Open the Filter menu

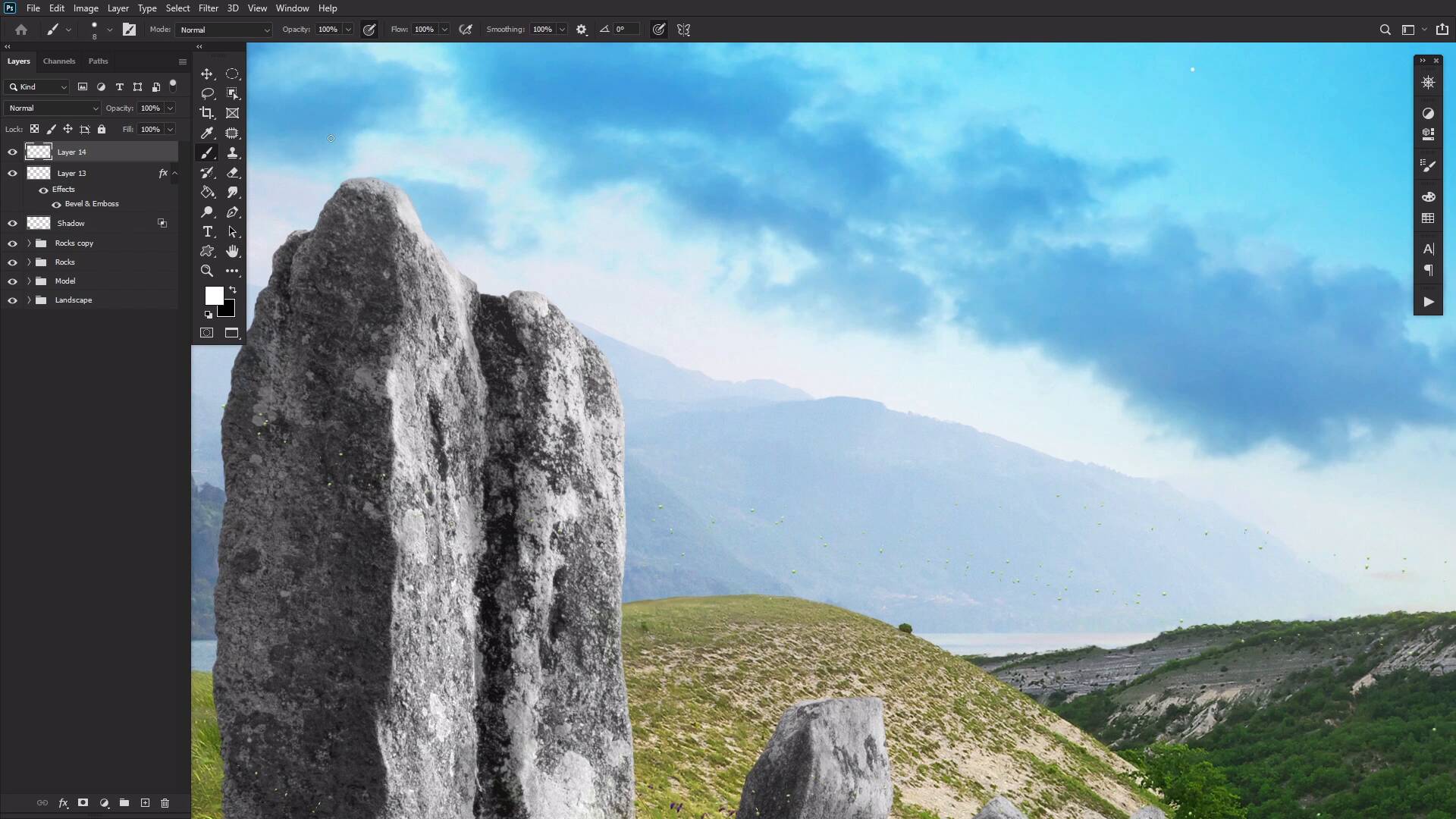tap(209, 8)
